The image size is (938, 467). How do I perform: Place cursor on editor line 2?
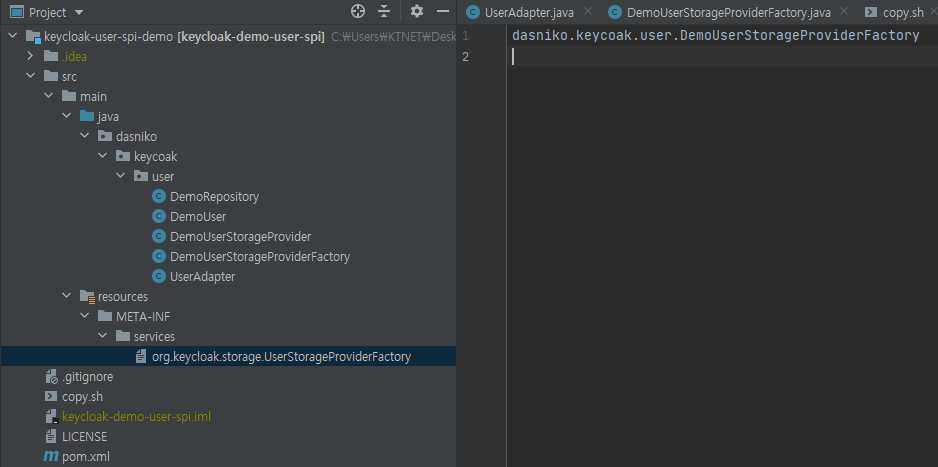click(x=723, y=56)
